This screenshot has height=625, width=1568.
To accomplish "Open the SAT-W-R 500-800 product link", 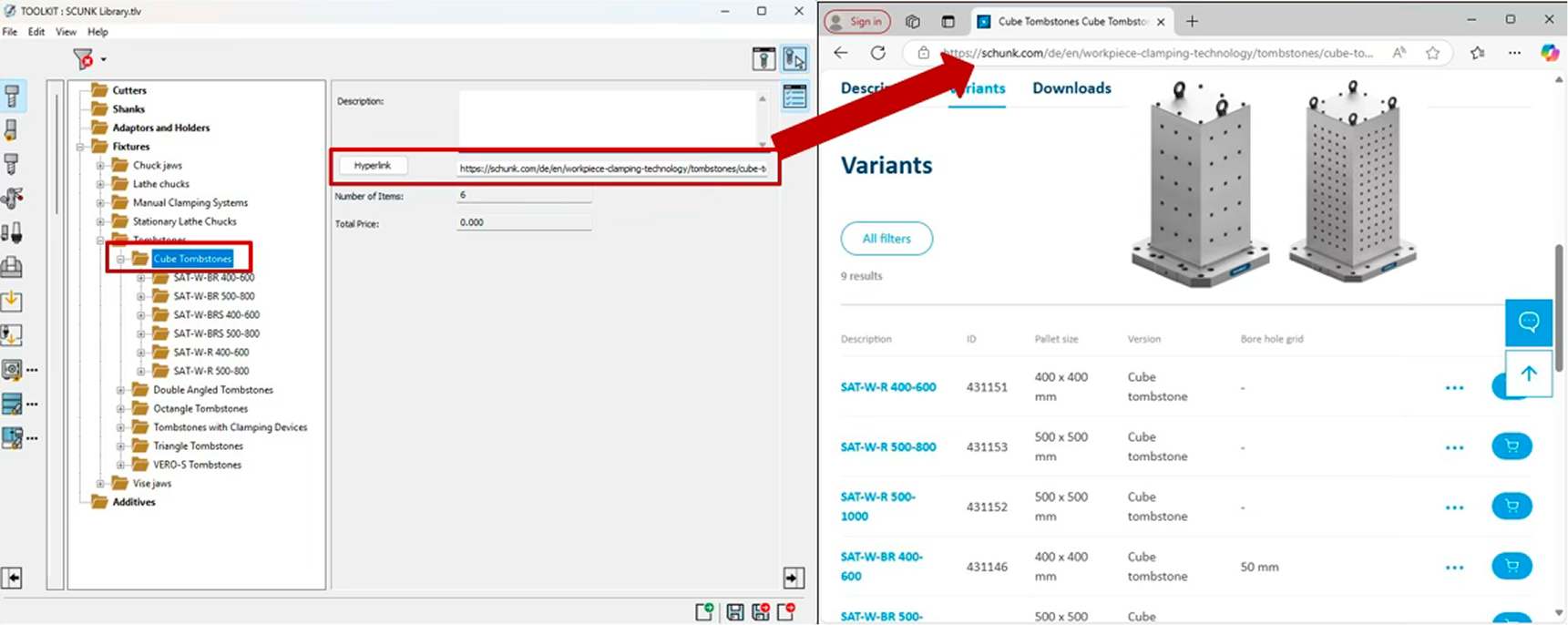I will coord(888,447).
